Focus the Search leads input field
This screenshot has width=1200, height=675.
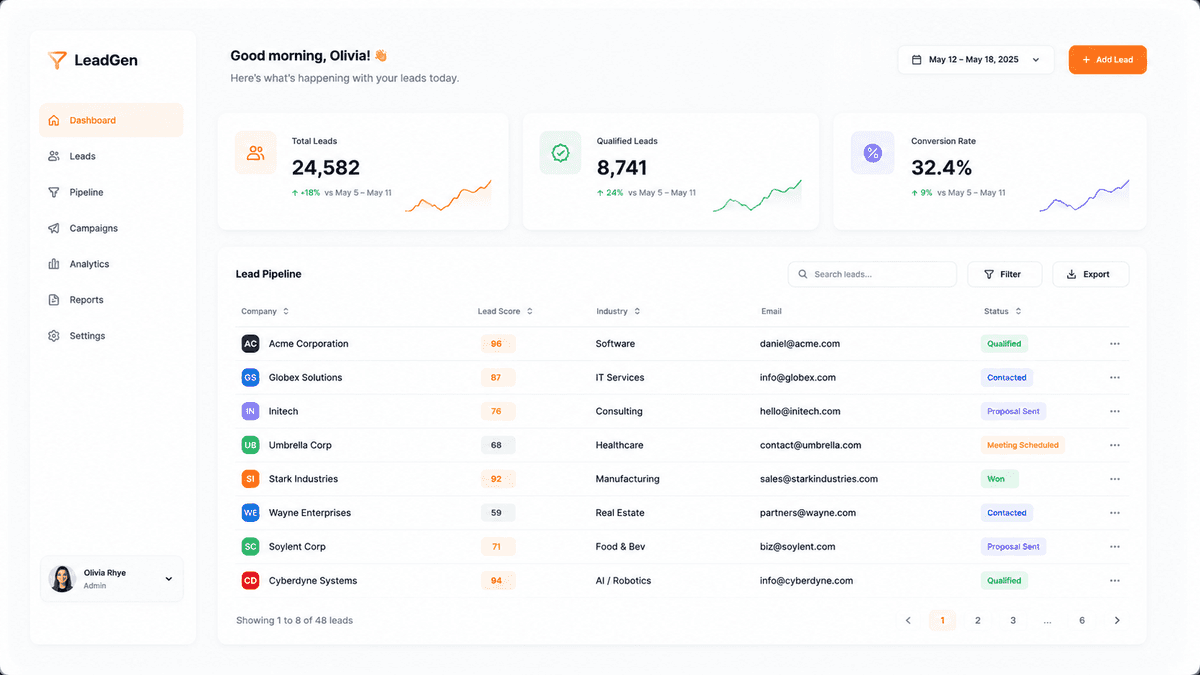click(872, 274)
